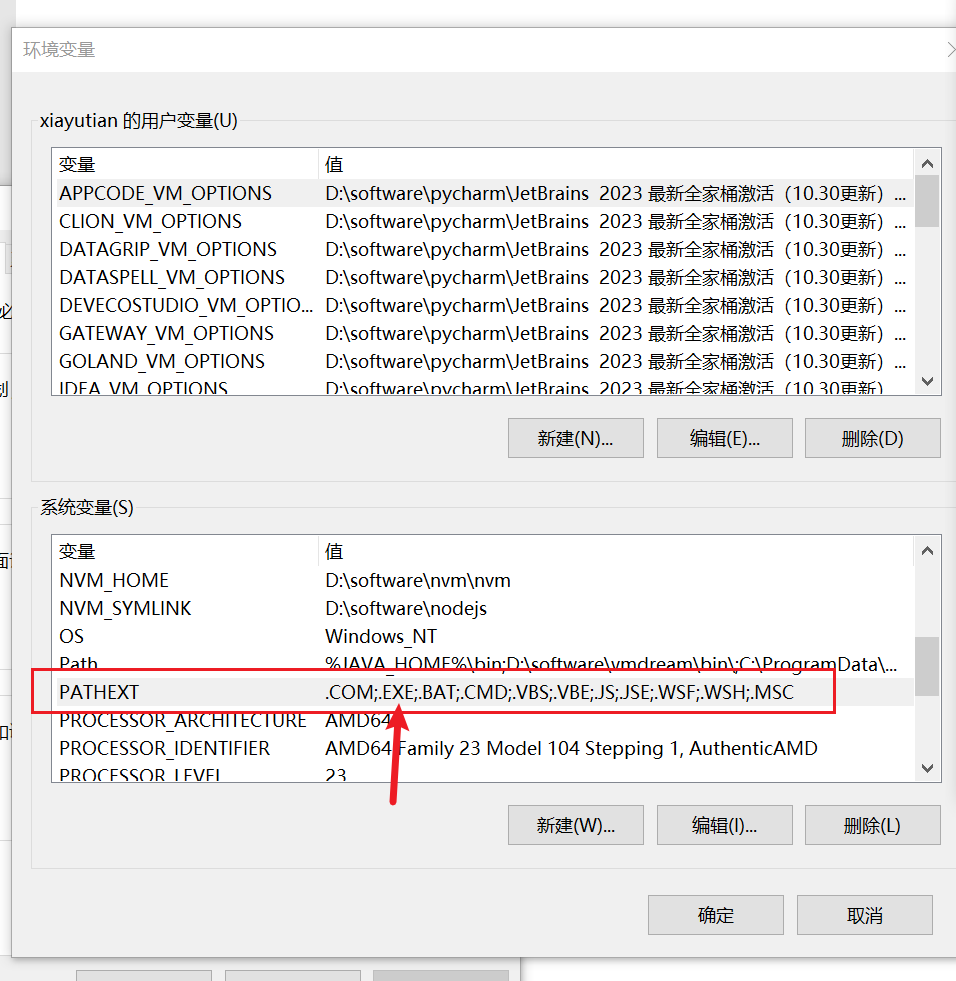Click the user variables scrollbar up arrow
This screenshot has width=956, height=981.
tap(927, 164)
